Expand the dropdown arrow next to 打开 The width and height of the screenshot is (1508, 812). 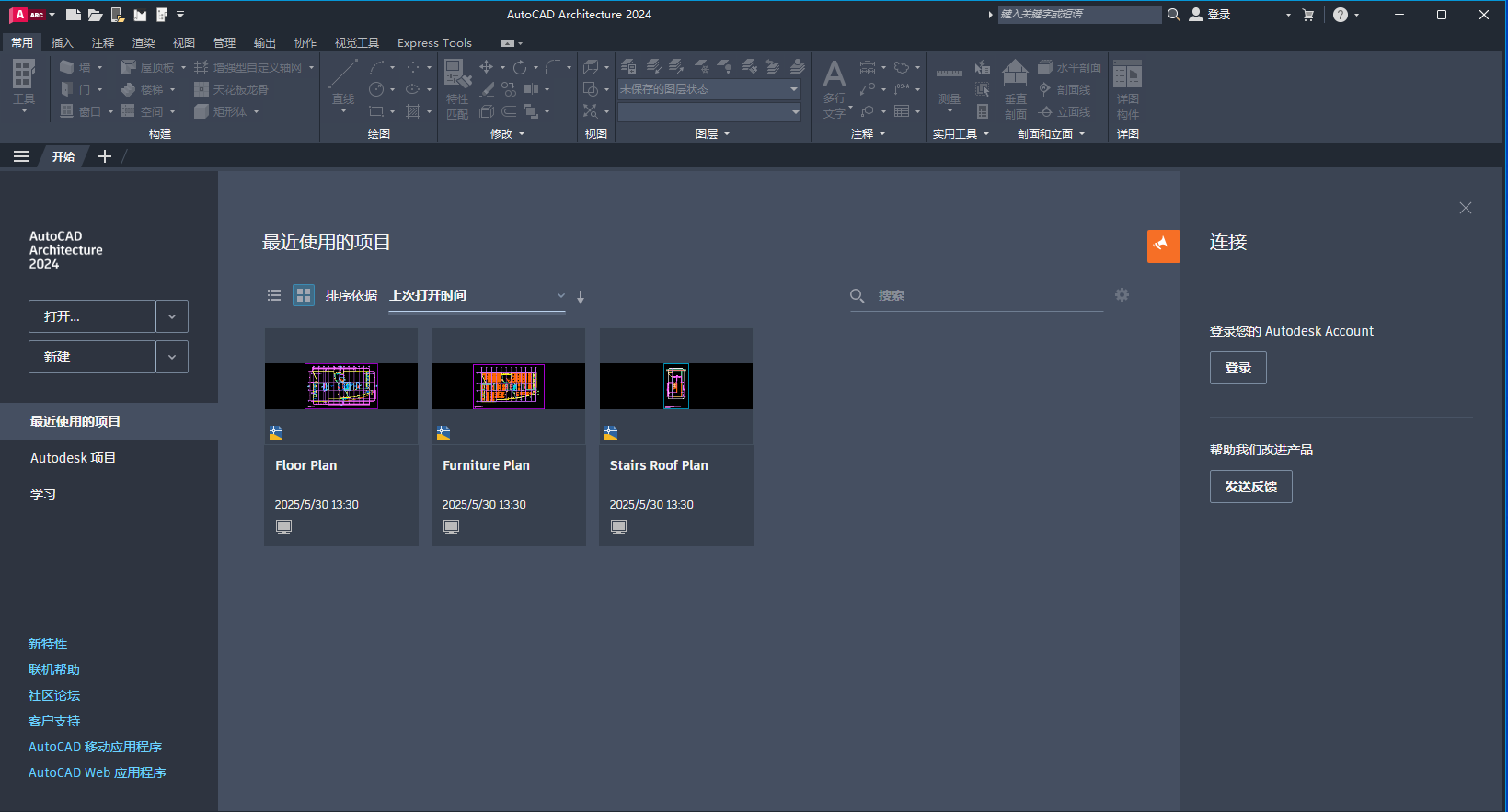172,316
